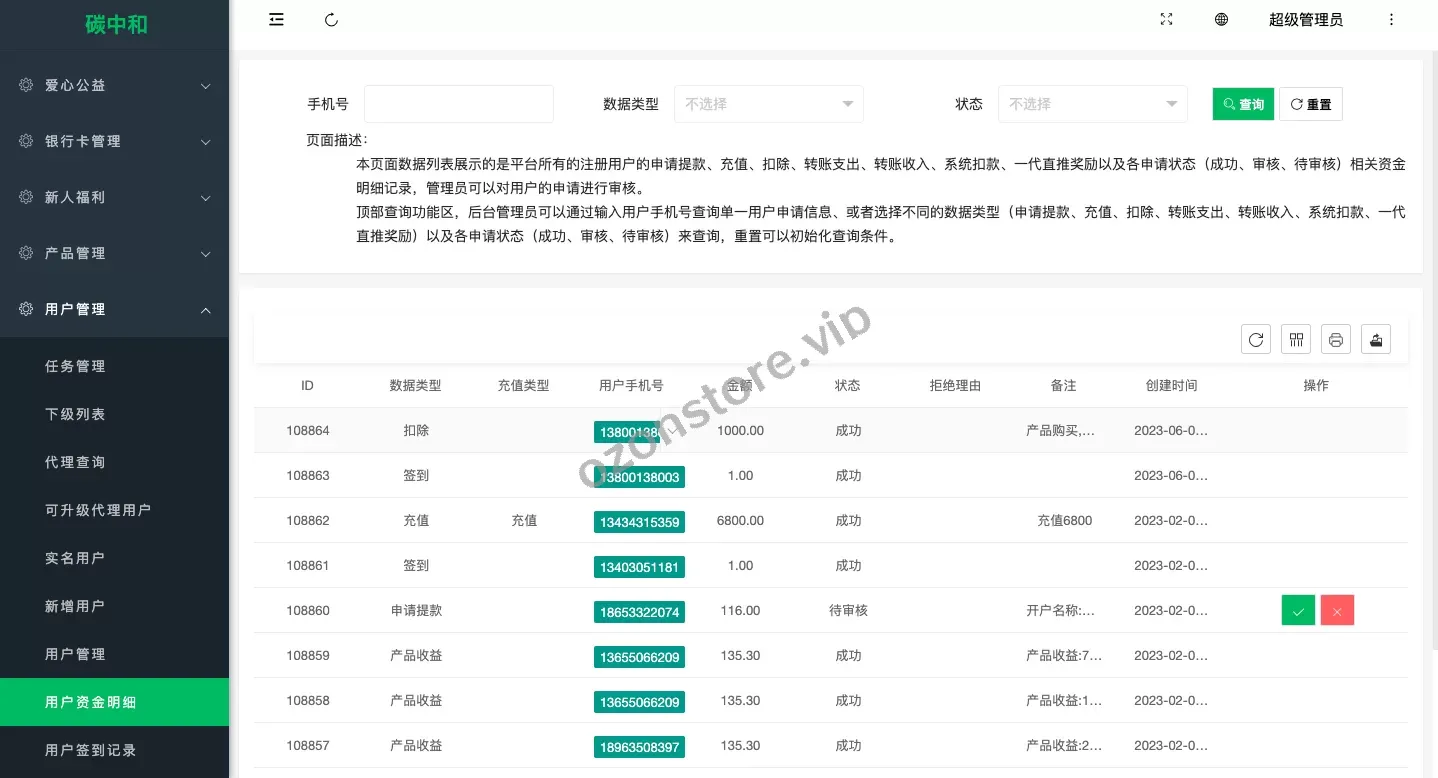This screenshot has width=1438, height=778.
Task: Click the 查询 search button
Action: coord(1243,103)
